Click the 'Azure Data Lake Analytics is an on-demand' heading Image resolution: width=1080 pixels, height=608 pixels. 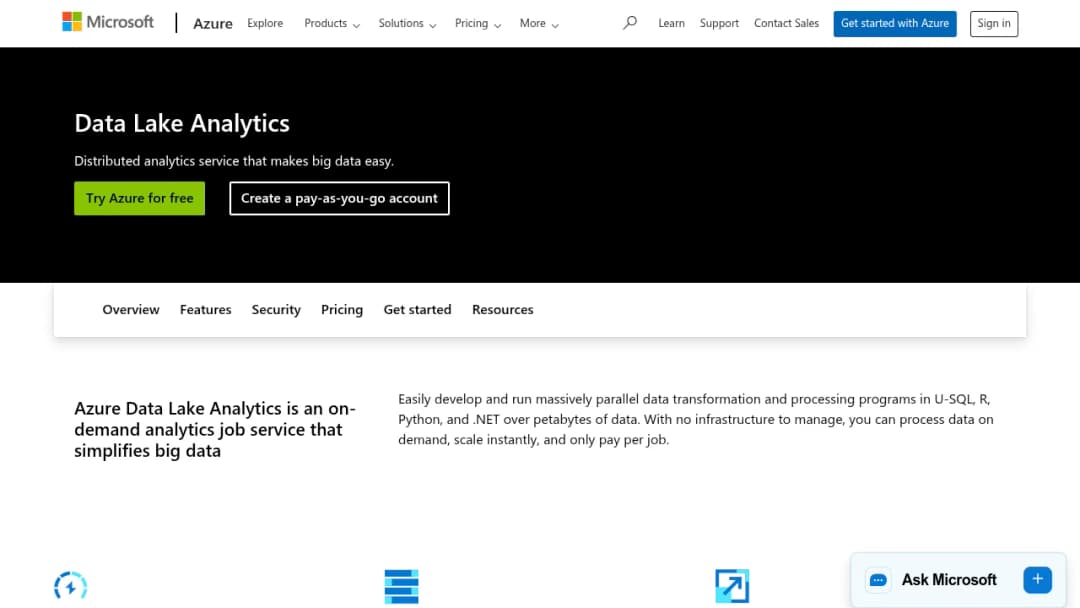(215, 430)
